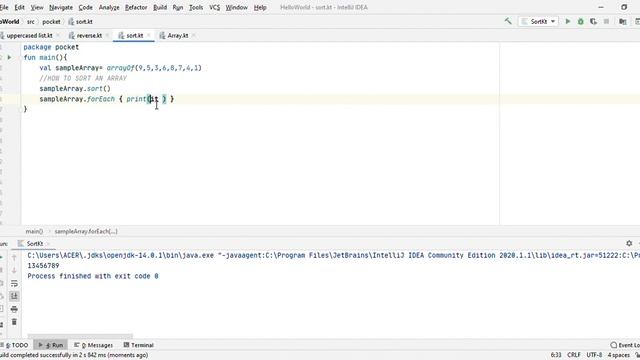
Task: Click the 13456789 console output line
Action: click(x=43, y=266)
